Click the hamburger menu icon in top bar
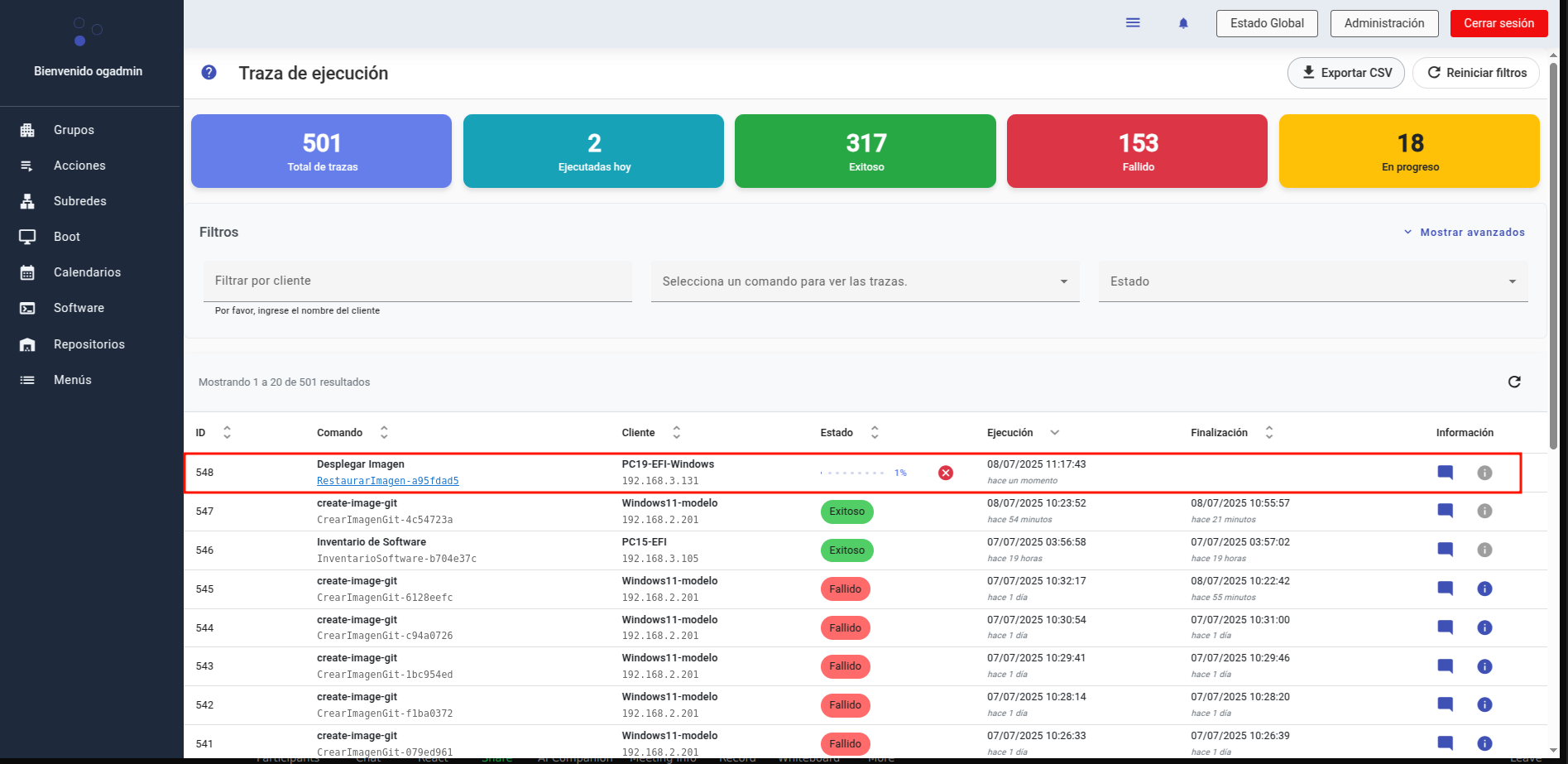 [1133, 23]
